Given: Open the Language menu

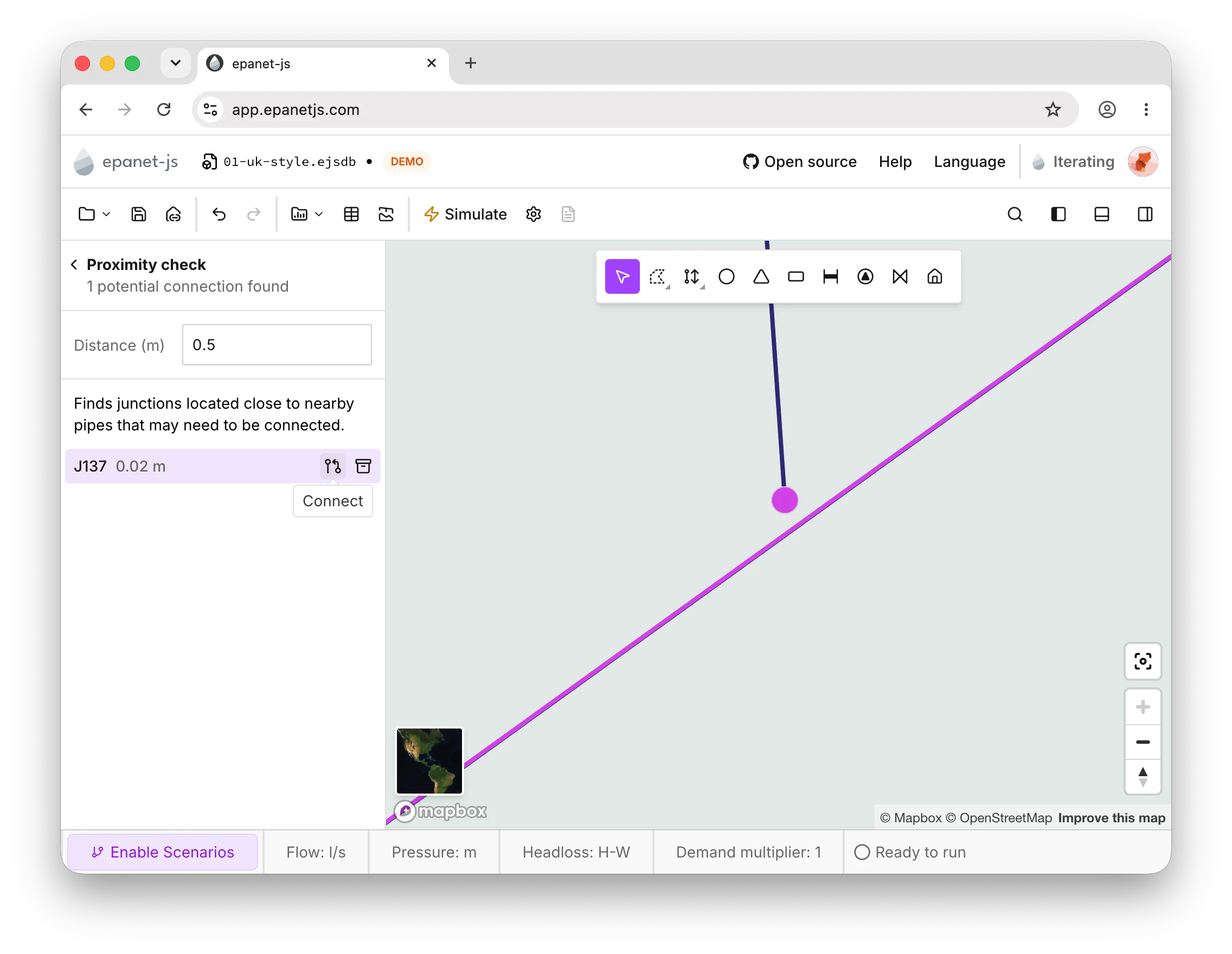Looking at the screenshot, I should tap(970, 162).
